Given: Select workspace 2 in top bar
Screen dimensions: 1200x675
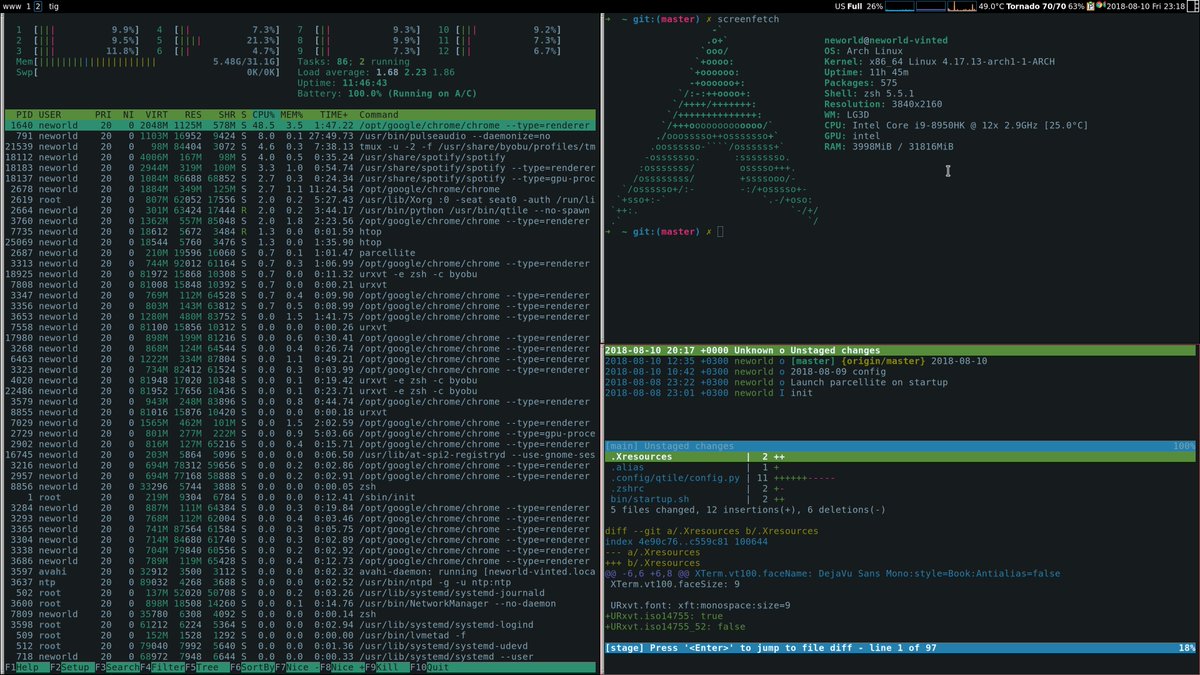Looking at the screenshot, I should (x=38, y=6).
